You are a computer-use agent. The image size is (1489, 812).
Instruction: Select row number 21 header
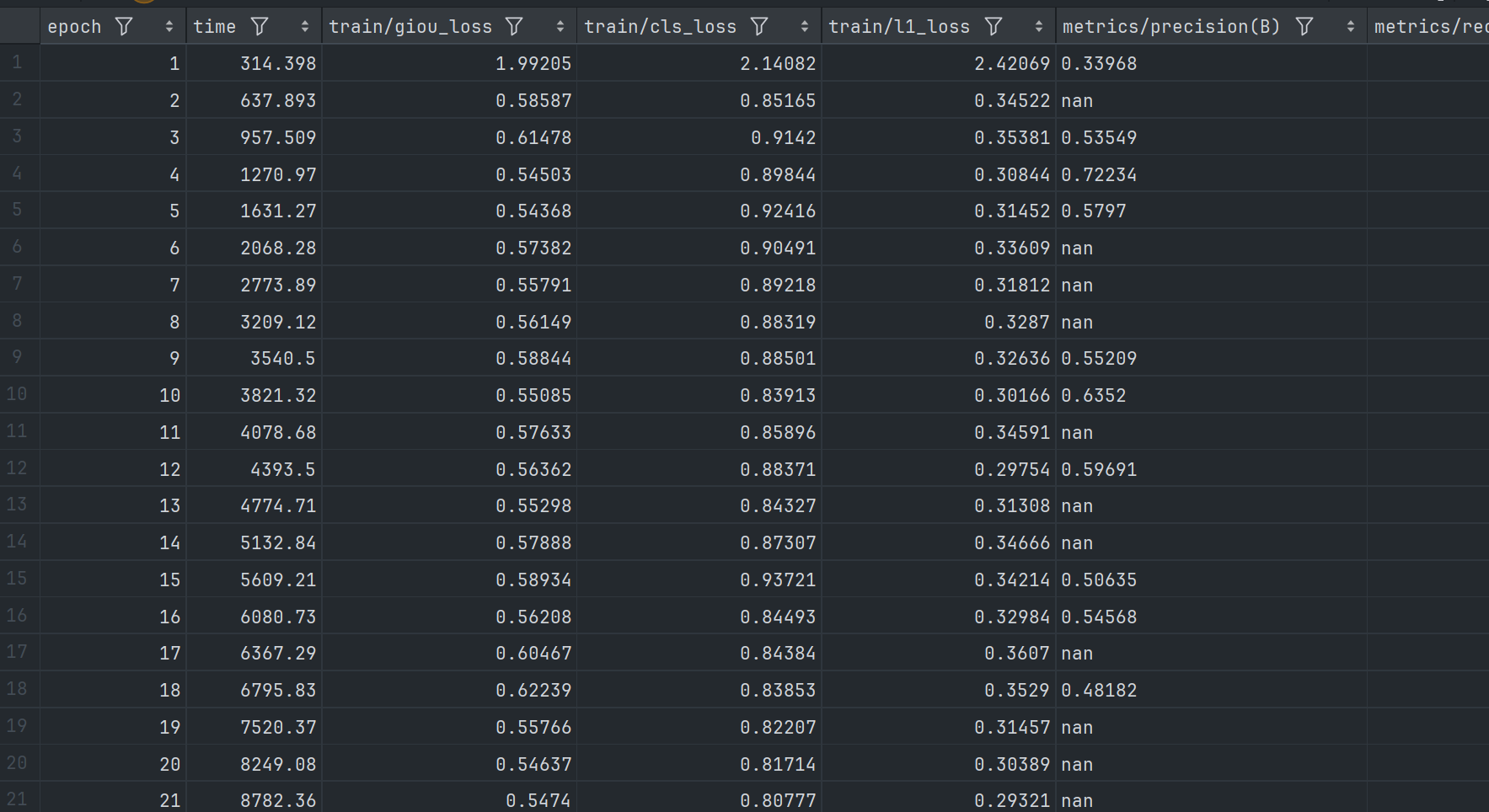19,799
